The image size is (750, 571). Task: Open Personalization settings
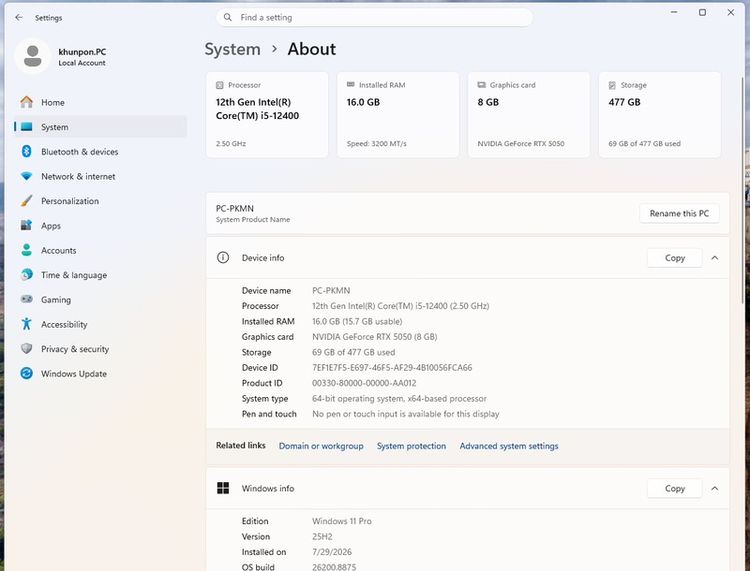[x=100, y=201]
